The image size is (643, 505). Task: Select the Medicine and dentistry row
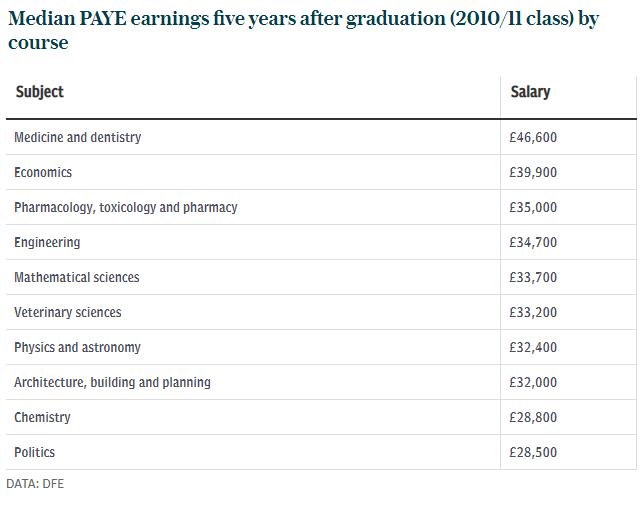tap(78, 137)
